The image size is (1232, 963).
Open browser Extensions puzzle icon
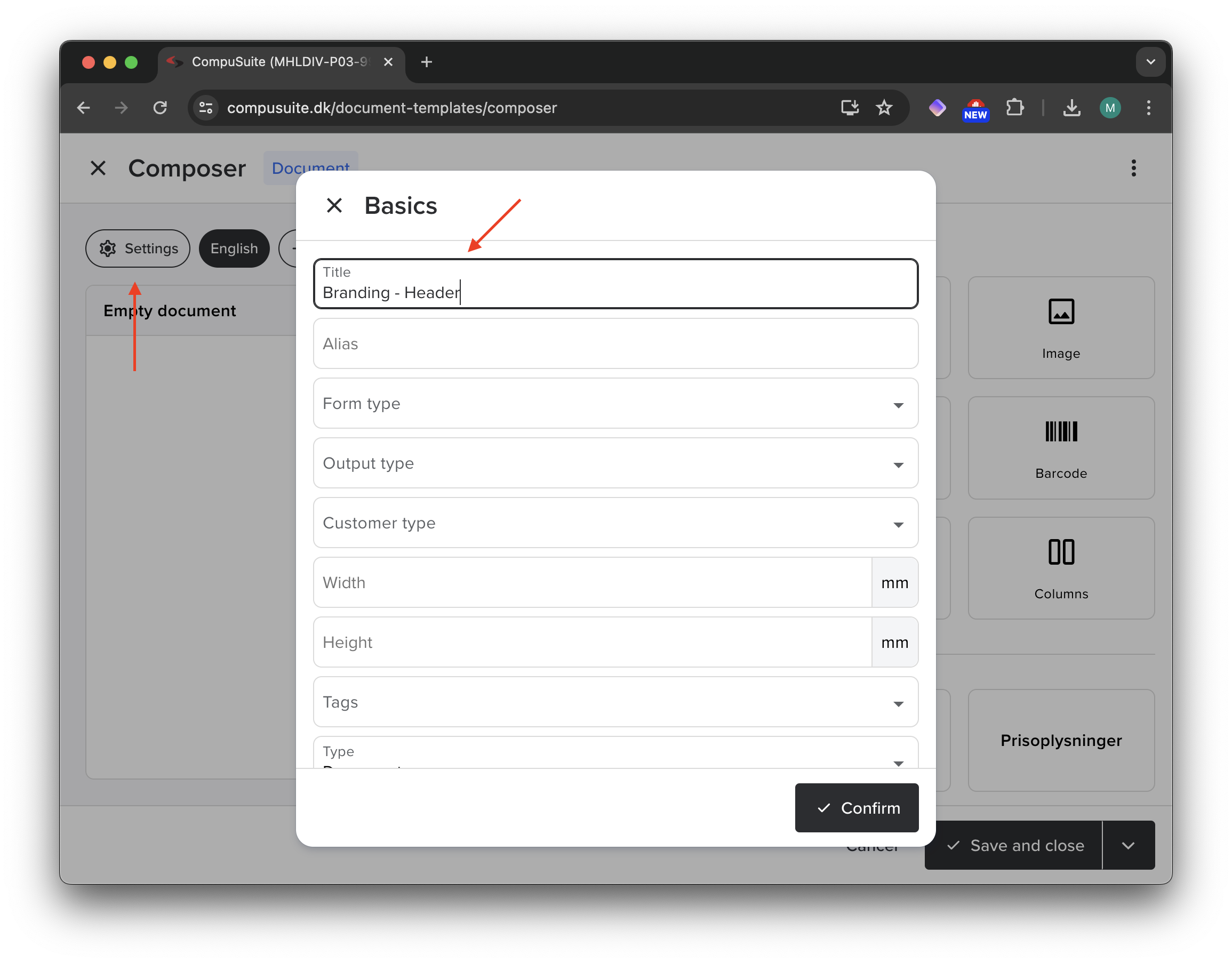1014,108
